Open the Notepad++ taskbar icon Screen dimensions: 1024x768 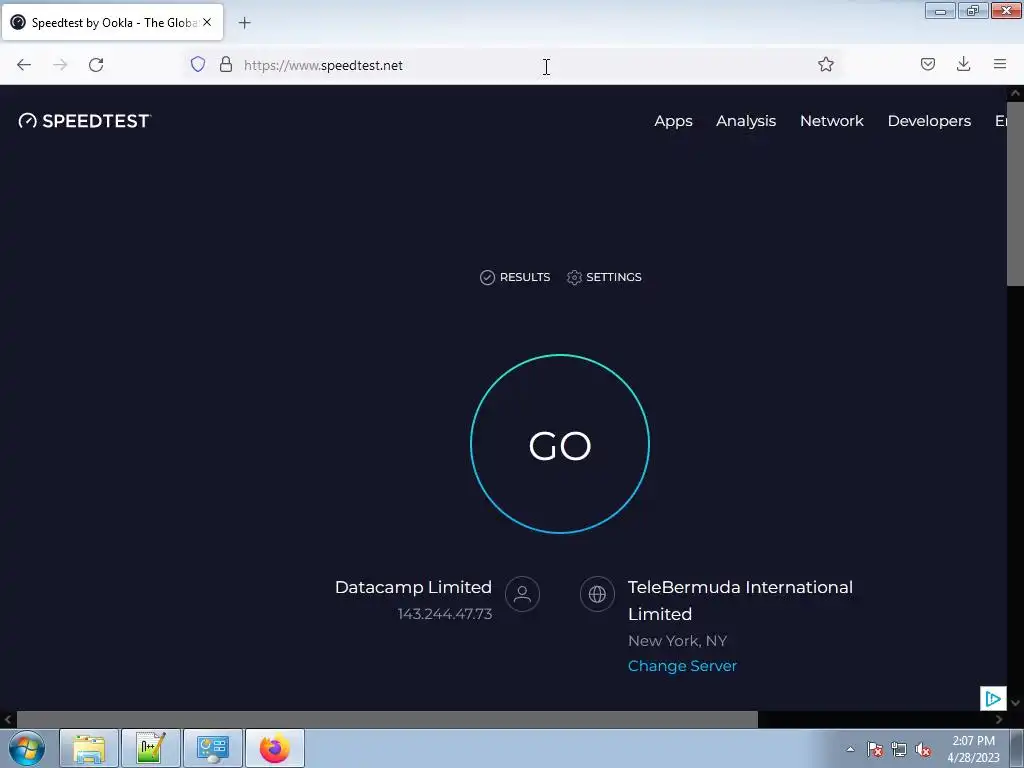coord(150,748)
